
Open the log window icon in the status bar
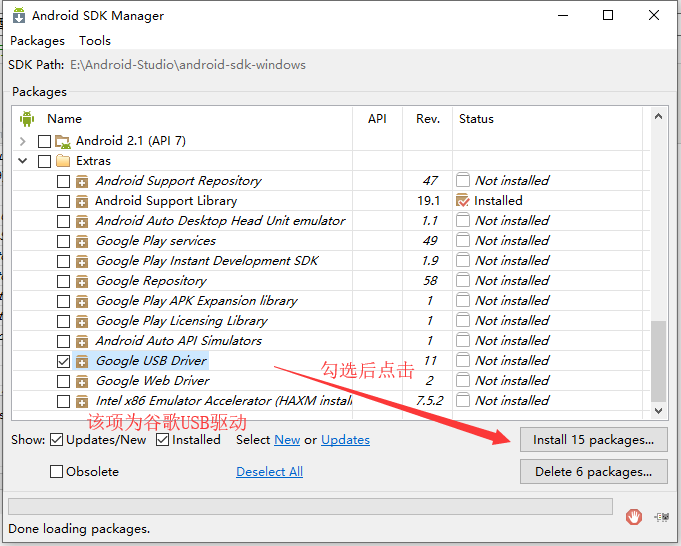pyautogui.click(x=661, y=517)
